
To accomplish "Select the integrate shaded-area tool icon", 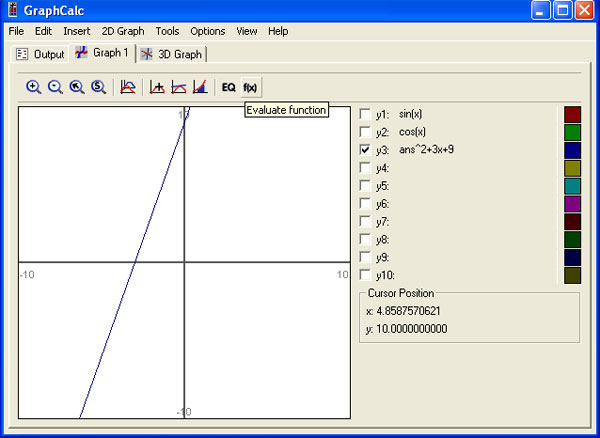I will click(x=200, y=87).
